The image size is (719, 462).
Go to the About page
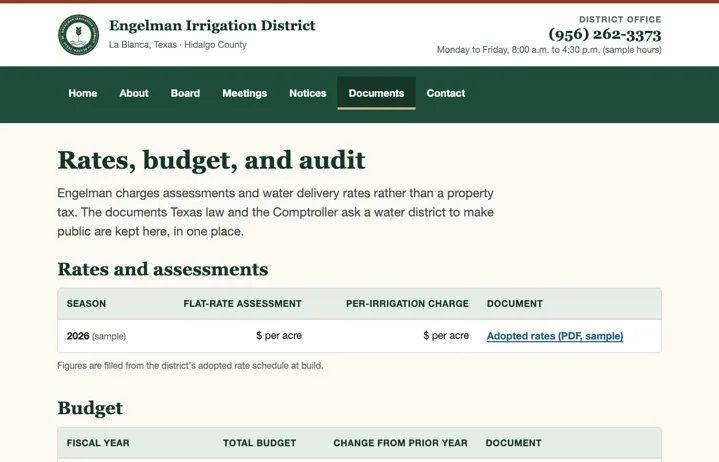point(134,93)
